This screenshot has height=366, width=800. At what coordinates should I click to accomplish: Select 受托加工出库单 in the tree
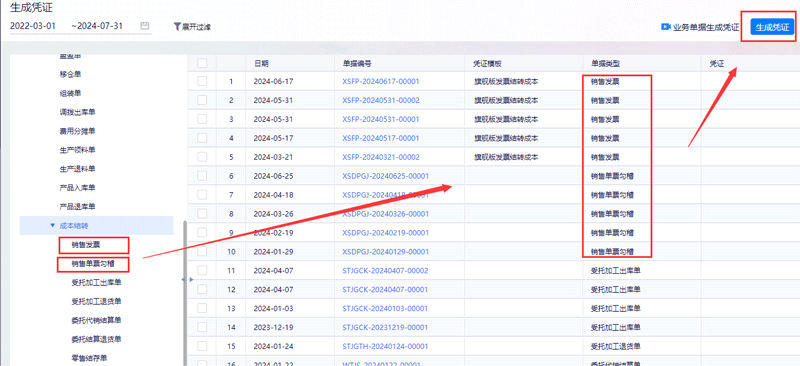pyautogui.click(x=96, y=282)
